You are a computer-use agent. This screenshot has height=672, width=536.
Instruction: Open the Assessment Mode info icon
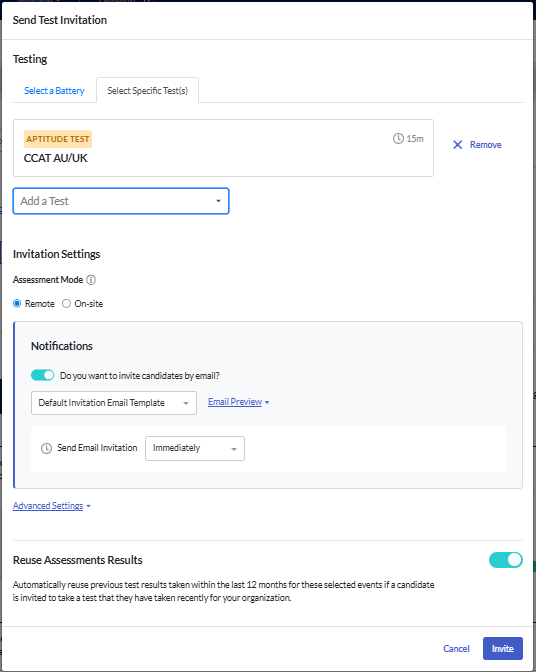click(91, 280)
